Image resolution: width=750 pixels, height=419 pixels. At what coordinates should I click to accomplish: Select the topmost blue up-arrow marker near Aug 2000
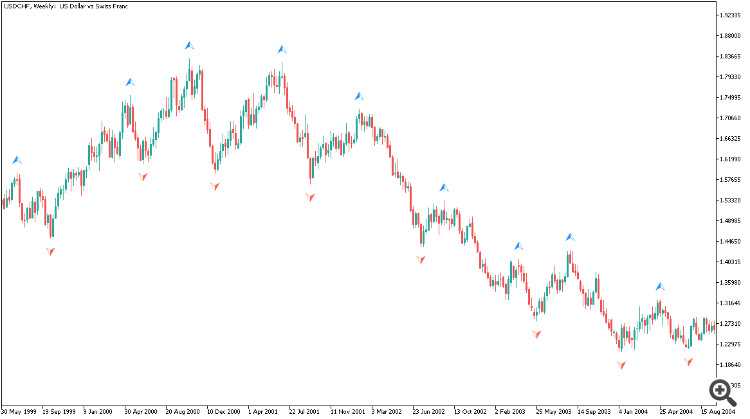[x=189, y=45]
